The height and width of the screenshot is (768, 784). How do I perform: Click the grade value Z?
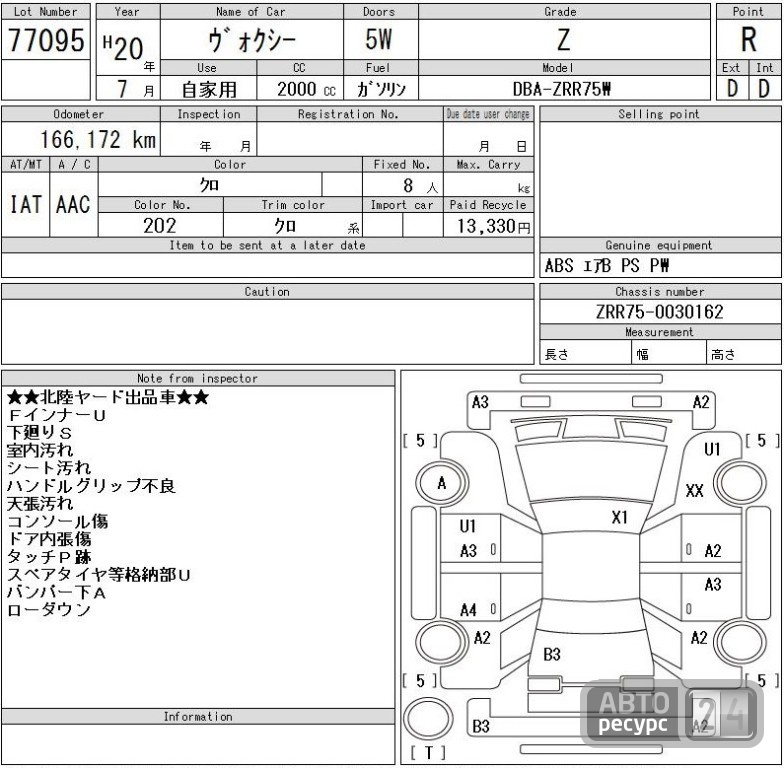pos(564,40)
